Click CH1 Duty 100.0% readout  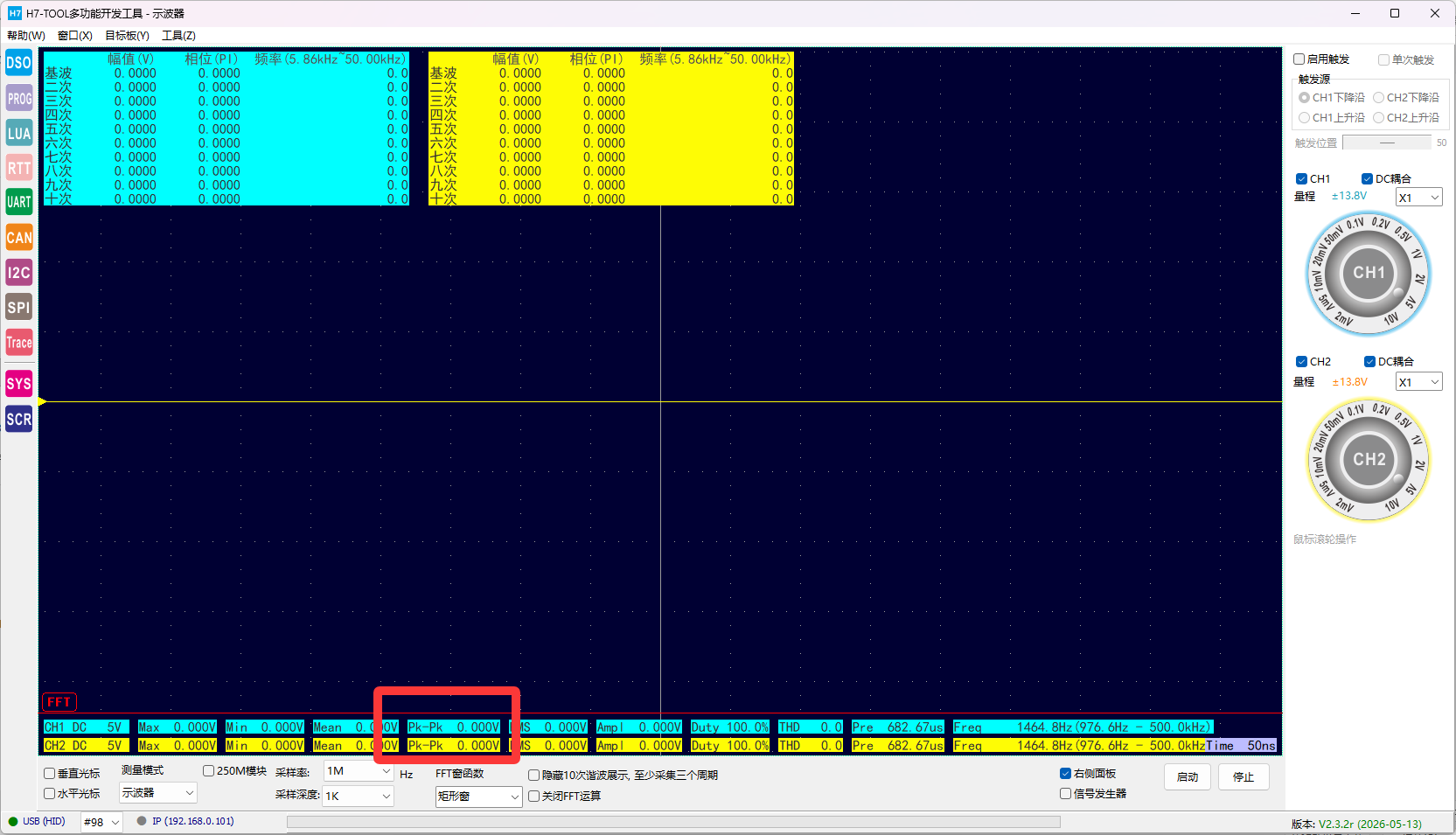pos(730,727)
